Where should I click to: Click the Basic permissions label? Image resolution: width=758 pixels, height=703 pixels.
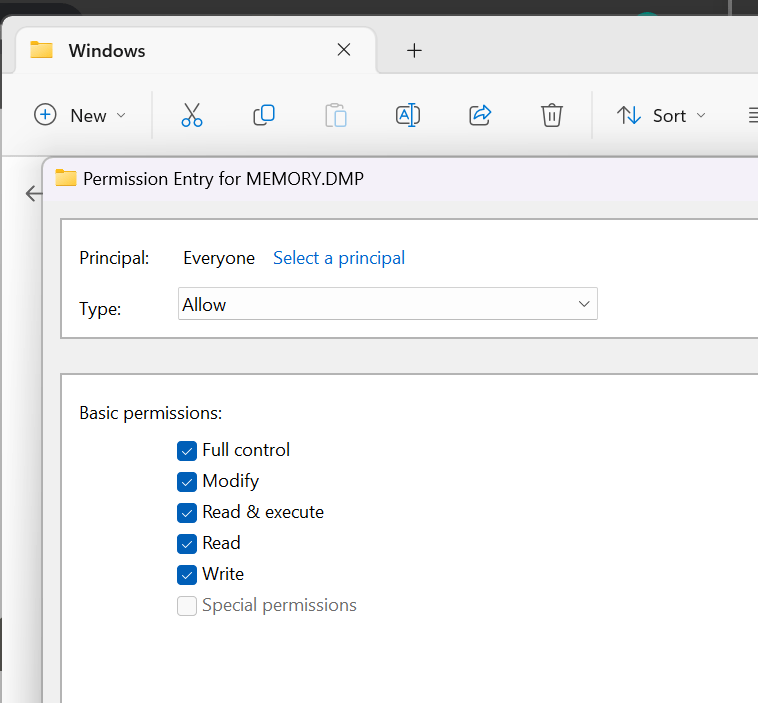point(151,413)
